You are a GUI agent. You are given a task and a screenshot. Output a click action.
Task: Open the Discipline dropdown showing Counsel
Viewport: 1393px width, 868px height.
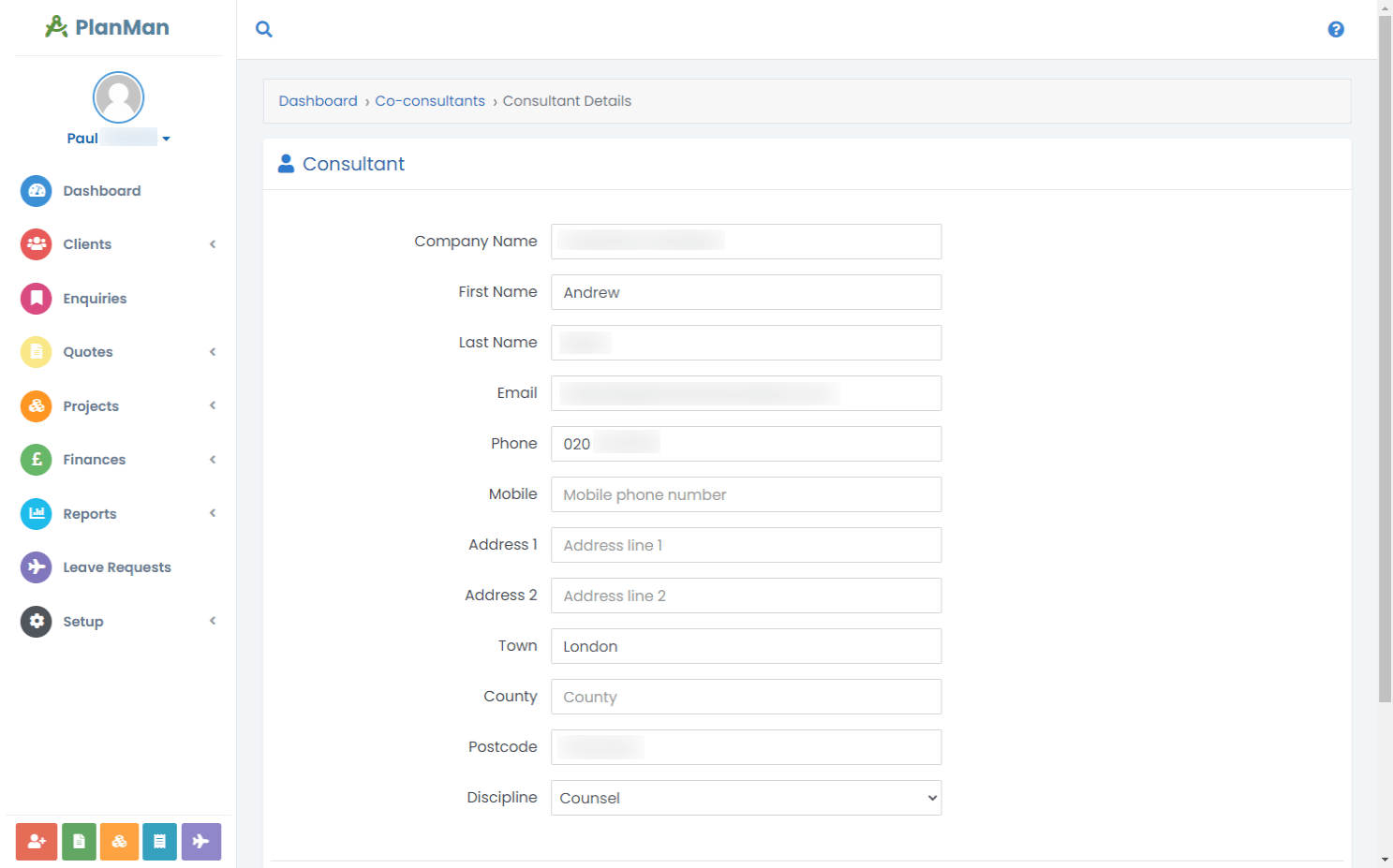click(x=746, y=798)
